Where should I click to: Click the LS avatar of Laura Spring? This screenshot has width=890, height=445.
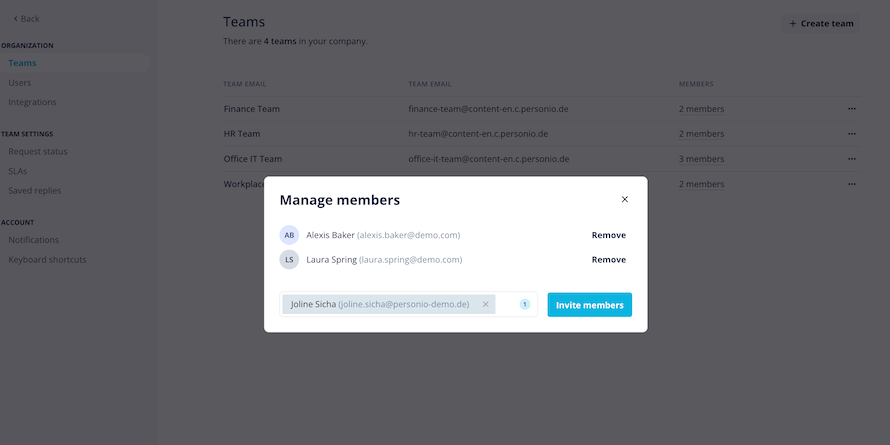(289, 259)
